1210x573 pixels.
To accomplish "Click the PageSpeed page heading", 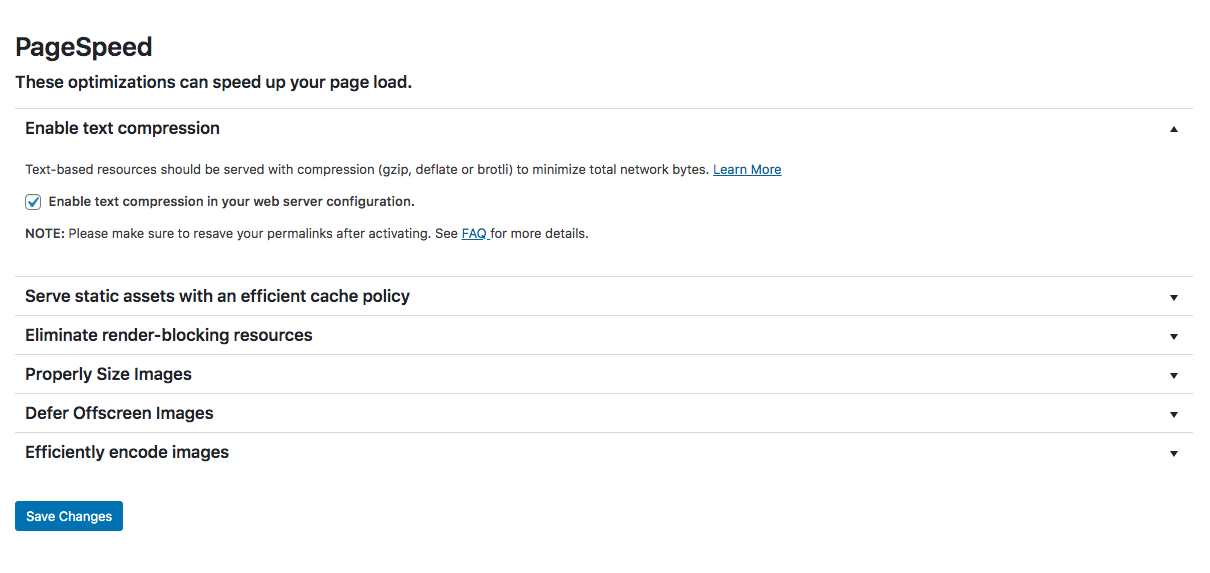I will pos(84,47).
